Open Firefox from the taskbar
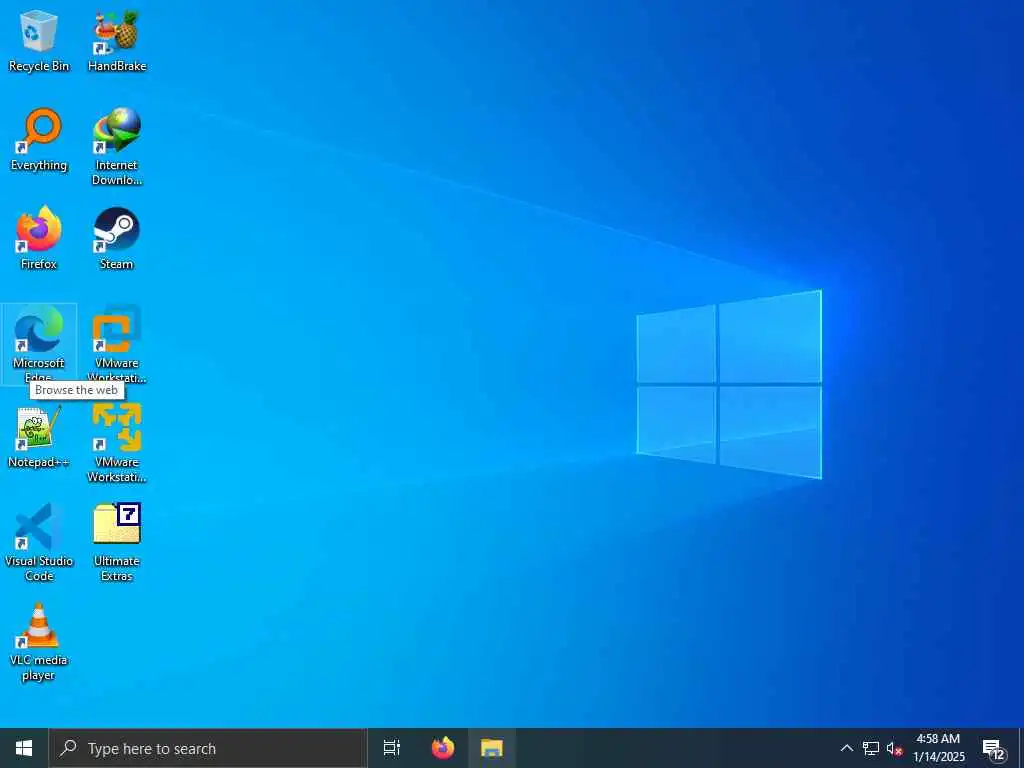 tap(443, 748)
